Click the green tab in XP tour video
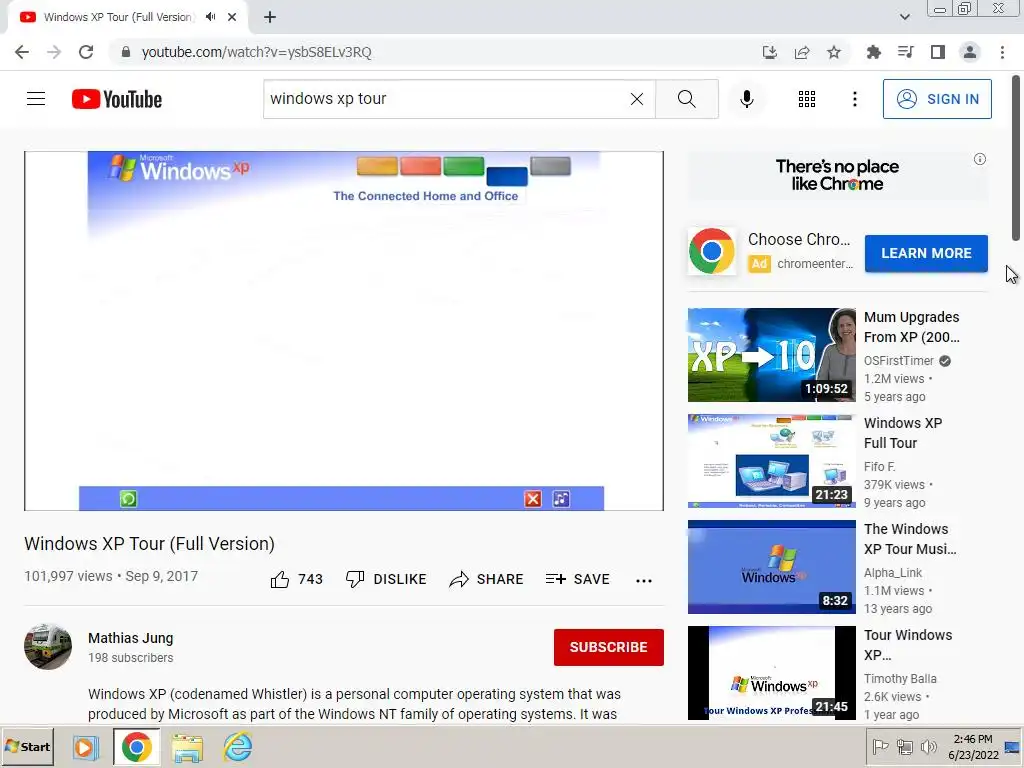 point(464,166)
